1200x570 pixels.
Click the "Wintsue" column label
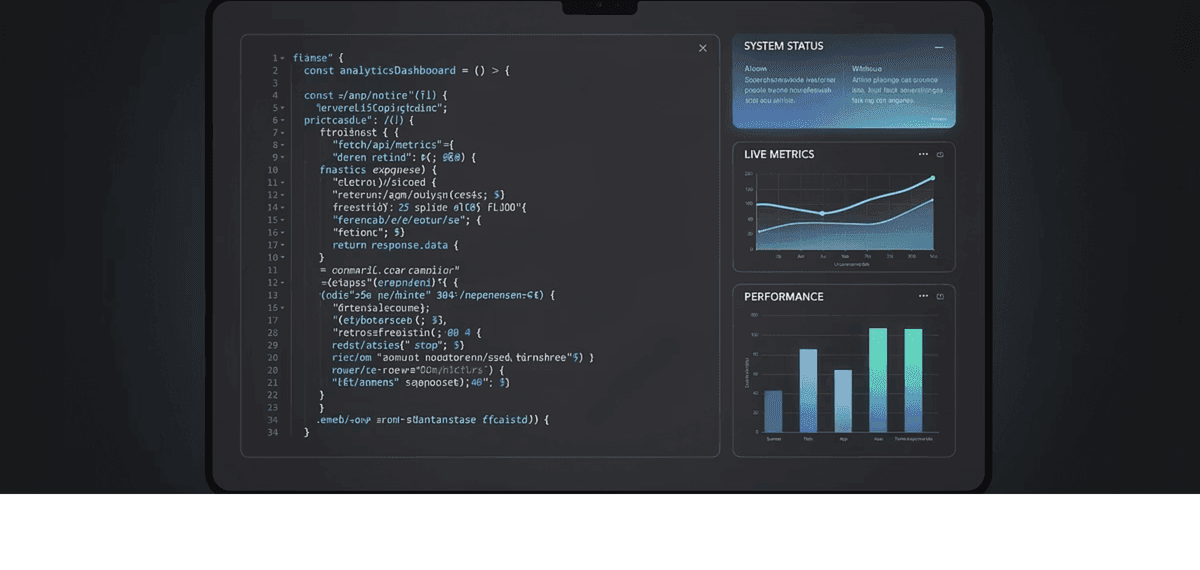click(x=866, y=69)
